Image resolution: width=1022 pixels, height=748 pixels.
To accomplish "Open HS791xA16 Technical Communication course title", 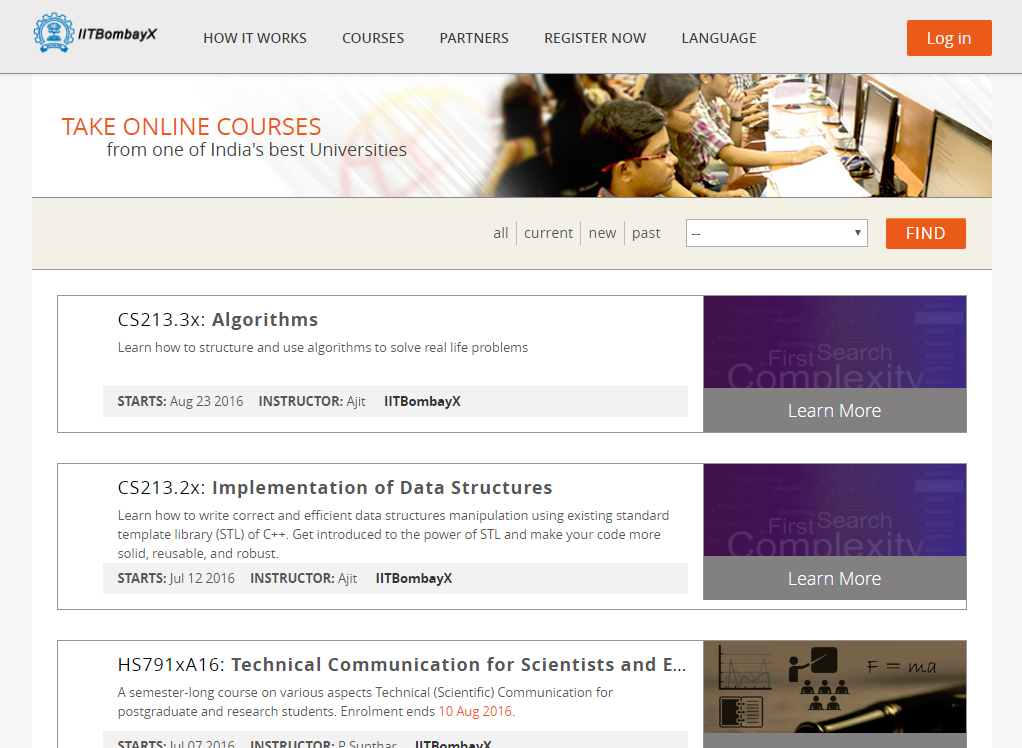I will point(402,665).
